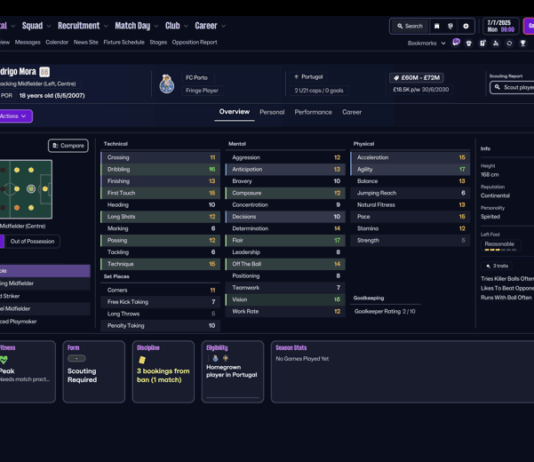
Task: Open the settings gear icon
Action: coord(466,26)
